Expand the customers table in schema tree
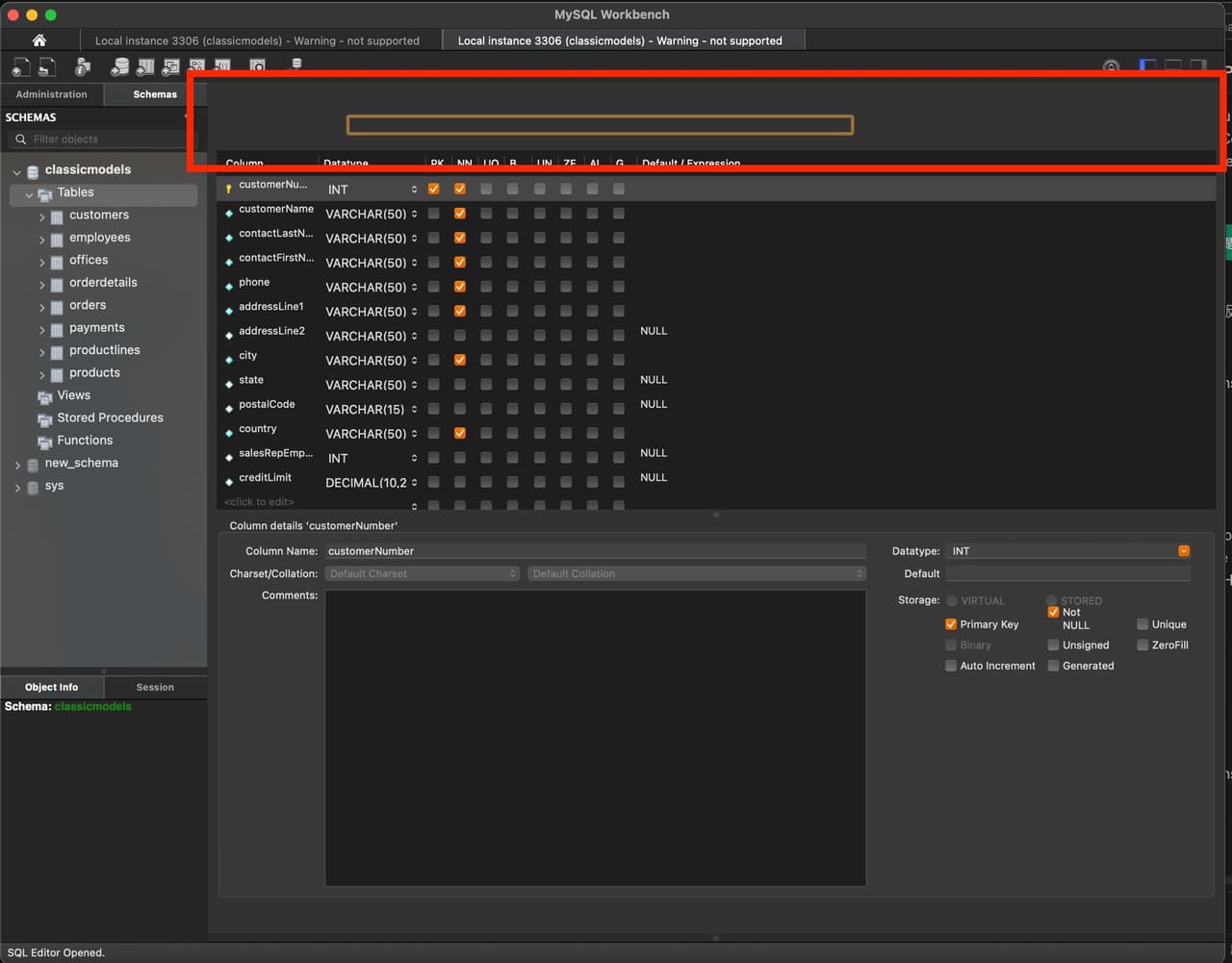Viewport: 1232px width, 963px height. (x=41, y=215)
